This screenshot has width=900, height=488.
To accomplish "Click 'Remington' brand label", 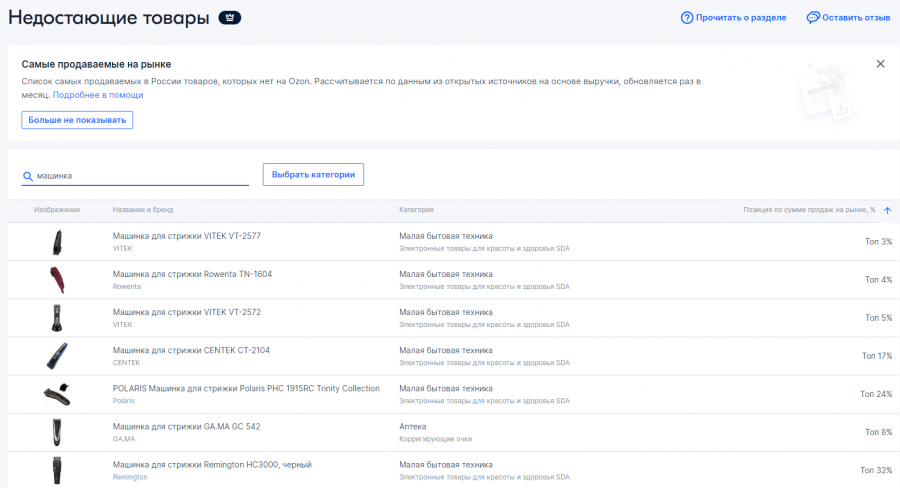I will pos(130,477).
